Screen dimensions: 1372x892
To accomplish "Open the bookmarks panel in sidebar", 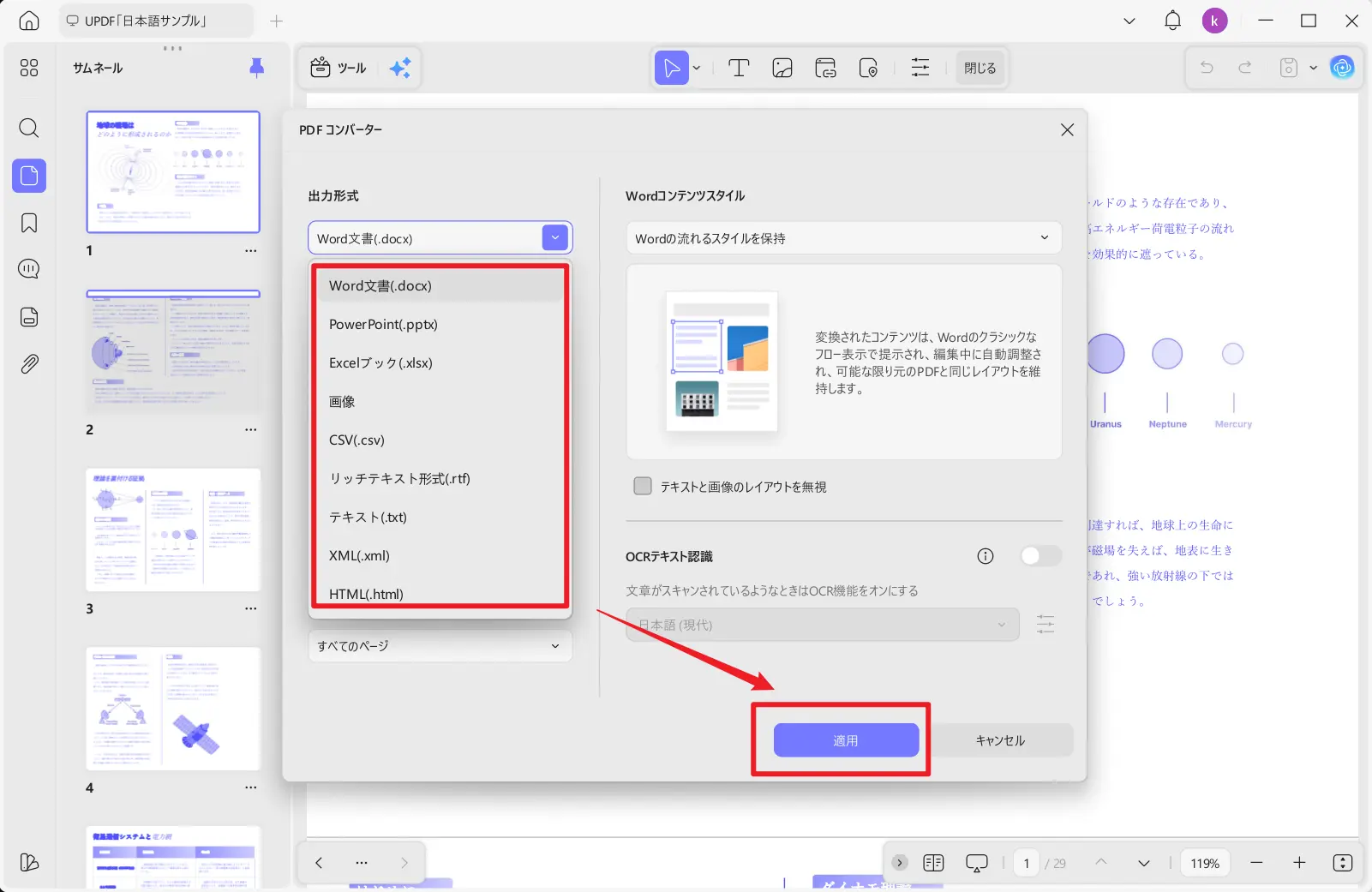I will point(29,224).
